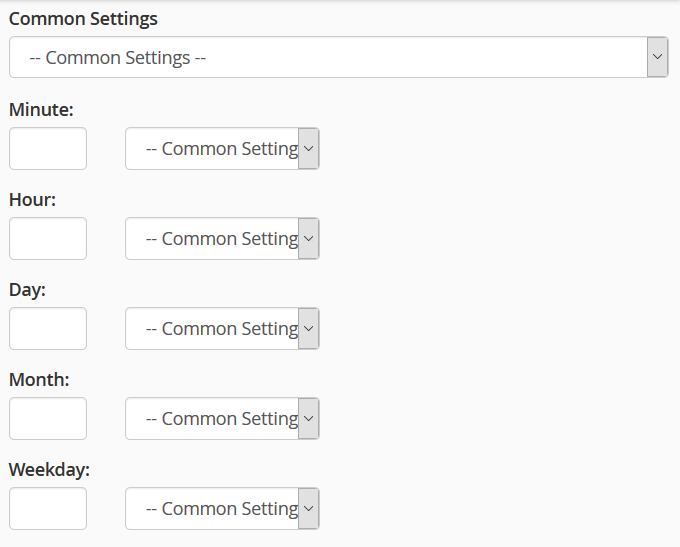Click the bold Common Settings heading label
The height and width of the screenshot is (547, 680).
[x=83, y=19]
